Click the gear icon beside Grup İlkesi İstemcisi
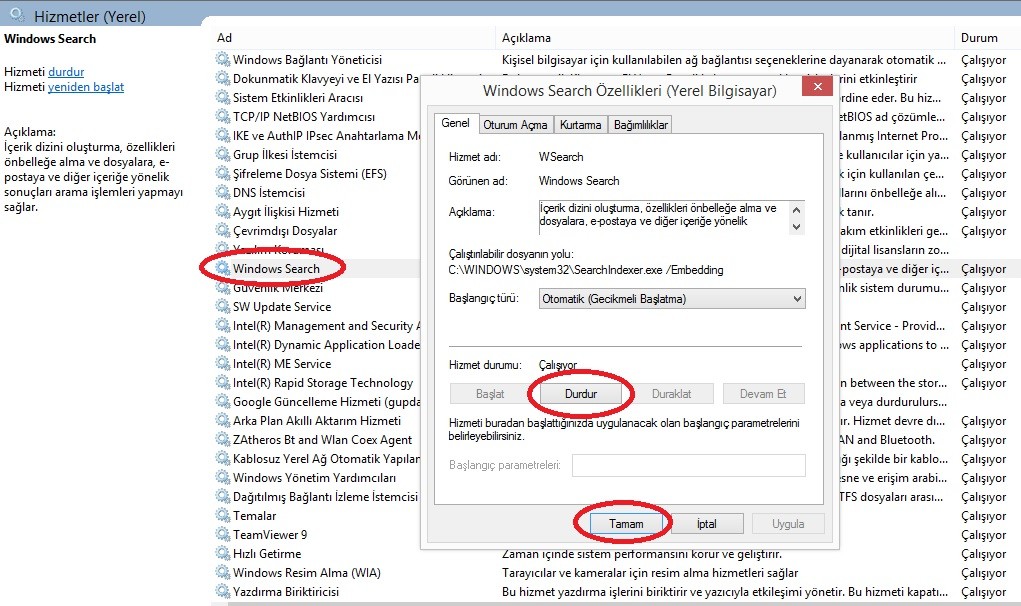The height and width of the screenshot is (606, 1021). (223, 154)
